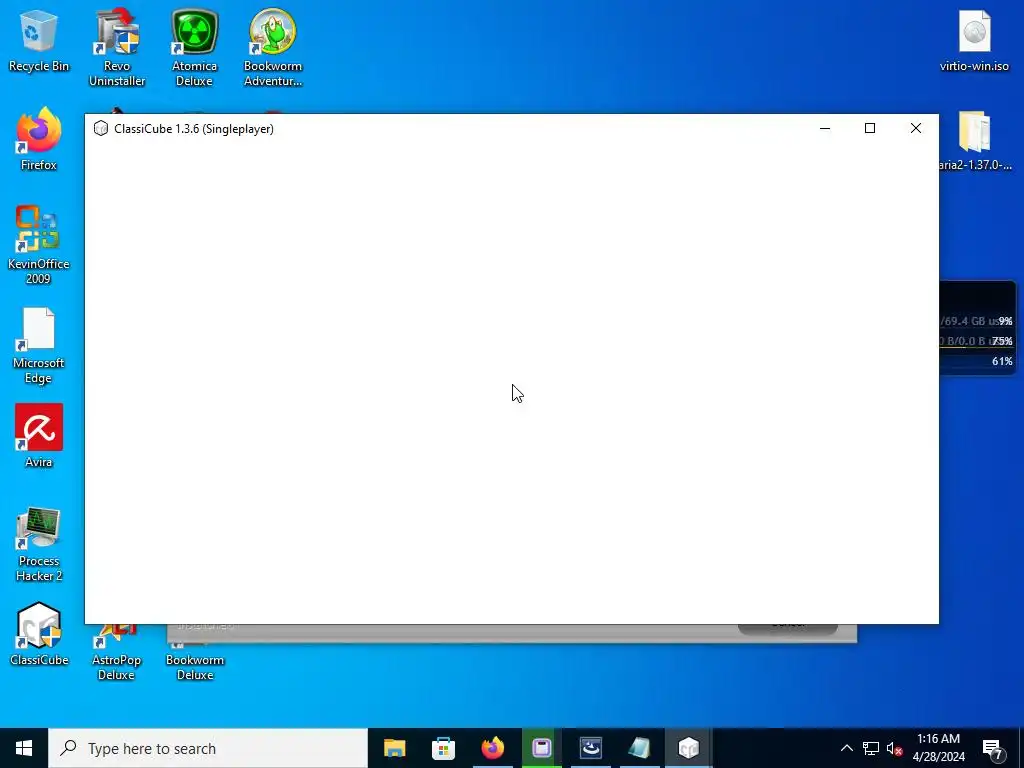Click the taskbar search box
Screen dimensions: 1024x768
click(208, 748)
